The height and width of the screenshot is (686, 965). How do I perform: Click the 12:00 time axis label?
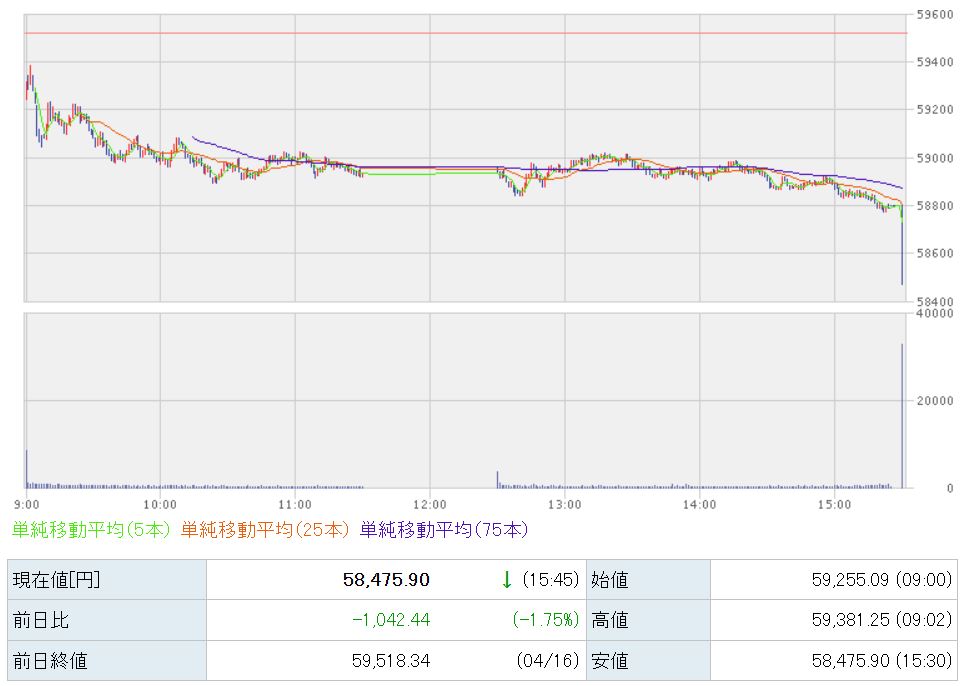click(x=429, y=504)
